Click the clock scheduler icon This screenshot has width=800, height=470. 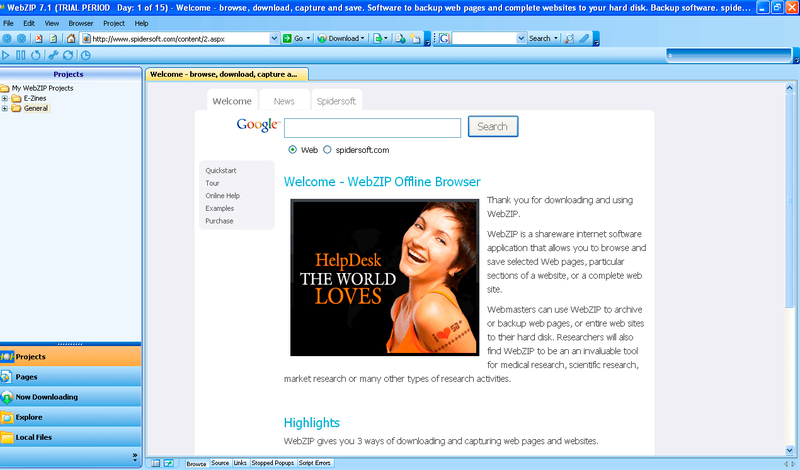tap(86, 55)
